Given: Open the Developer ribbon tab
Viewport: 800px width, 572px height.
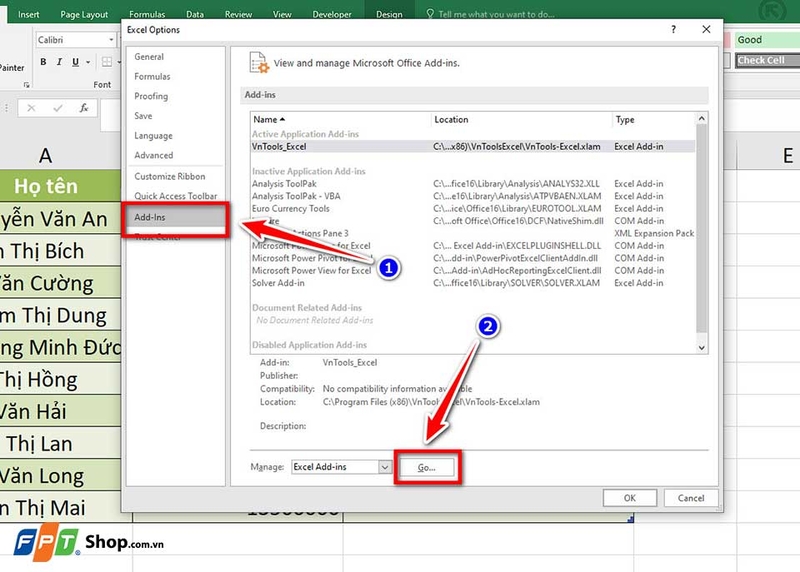Looking at the screenshot, I should coord(332,14).
